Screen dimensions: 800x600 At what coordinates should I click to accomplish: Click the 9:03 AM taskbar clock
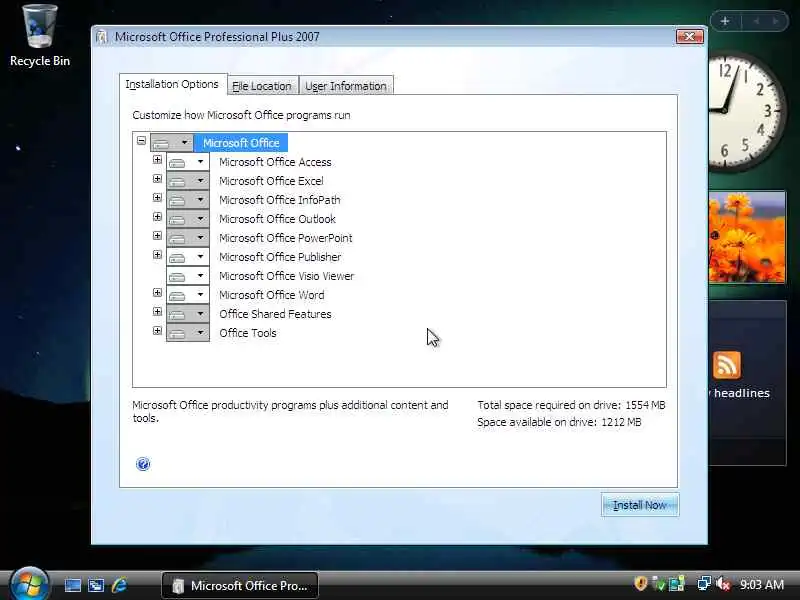pos(762,585)
